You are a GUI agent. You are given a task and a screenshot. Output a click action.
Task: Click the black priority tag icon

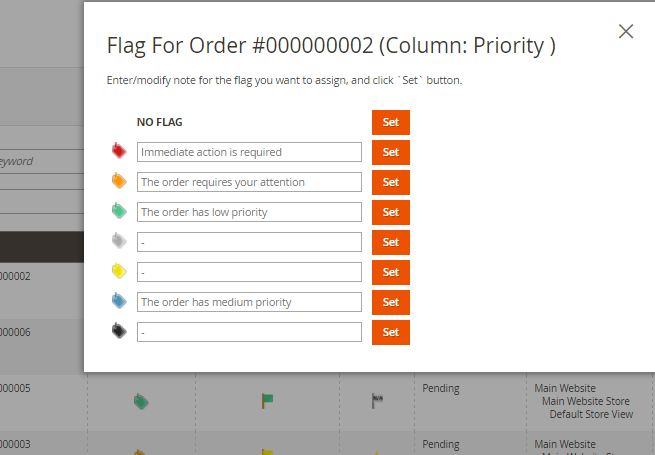click(x=119, y=331)
